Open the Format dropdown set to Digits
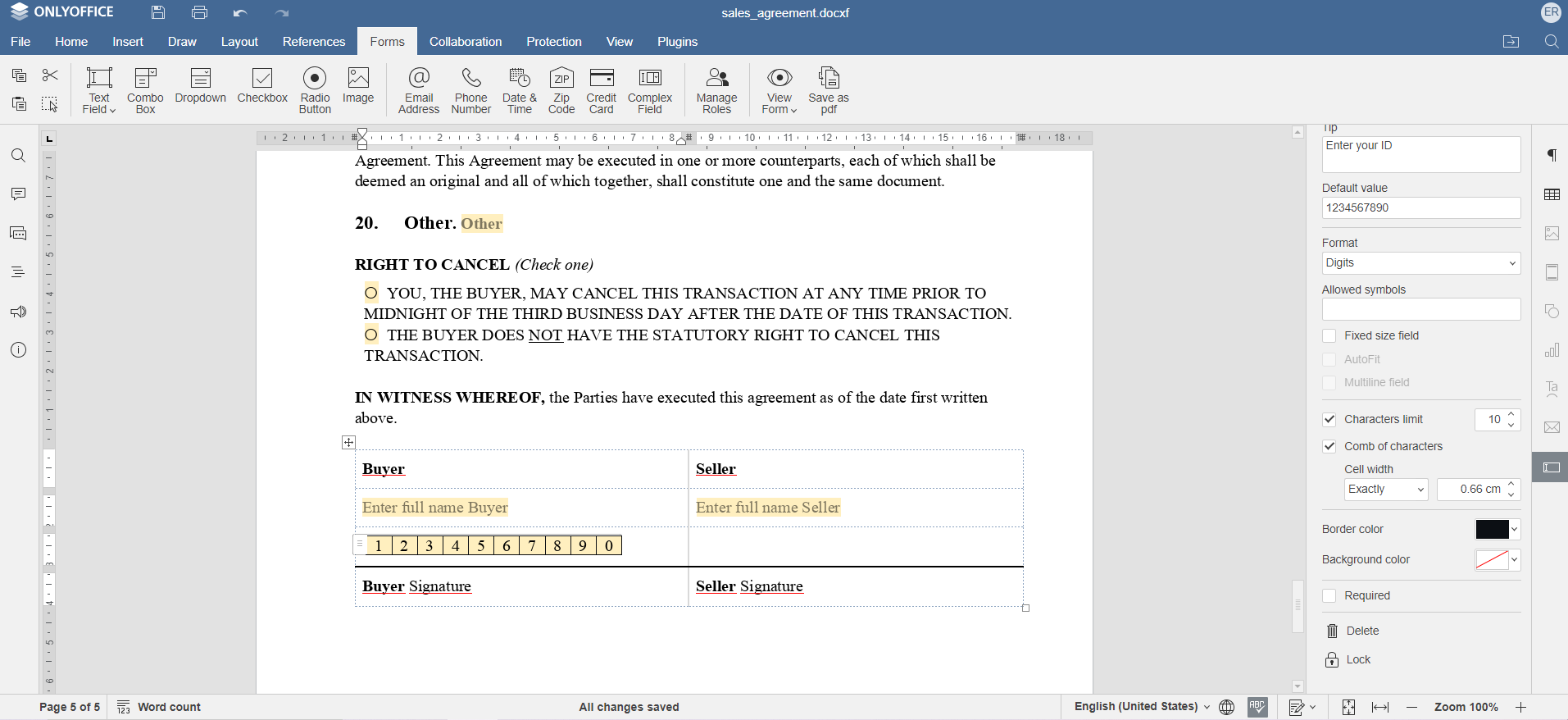This screenshot has width=1568, height=720. (x=1420, y=263)
